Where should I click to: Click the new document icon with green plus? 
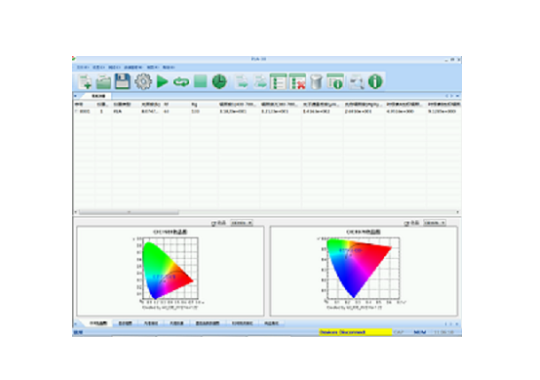pyautogui.click(x=85, y=82)
